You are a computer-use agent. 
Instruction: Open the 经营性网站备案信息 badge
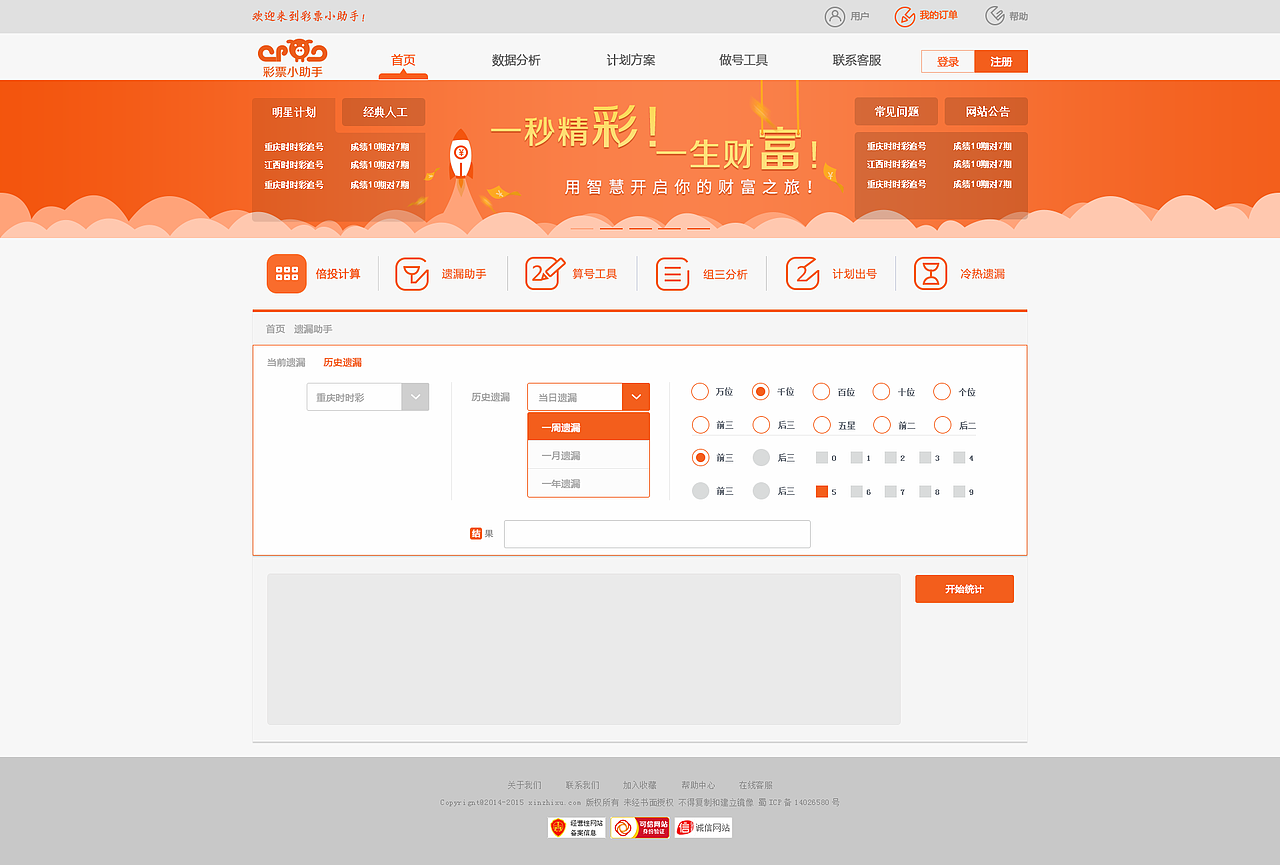point(577,828)
